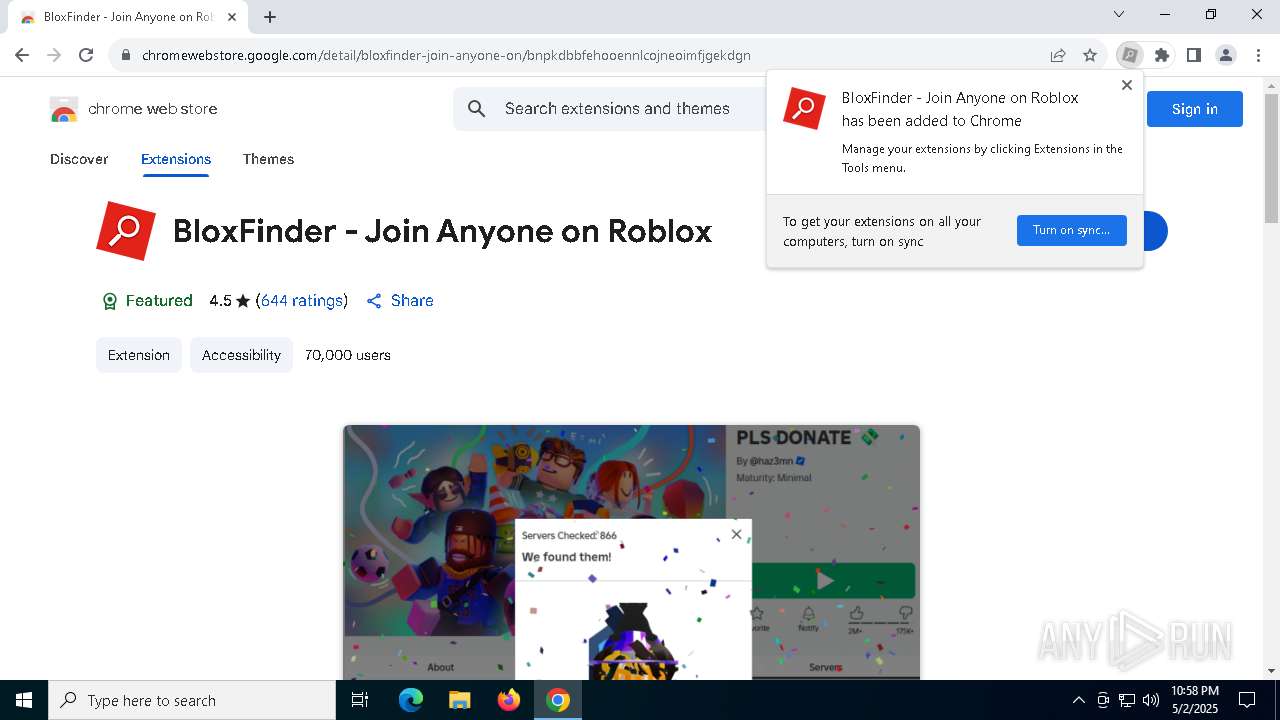This screenshot has height=720, width=1280.
Task: Launch Firefox from the taskbar
Action: point(509,700)
